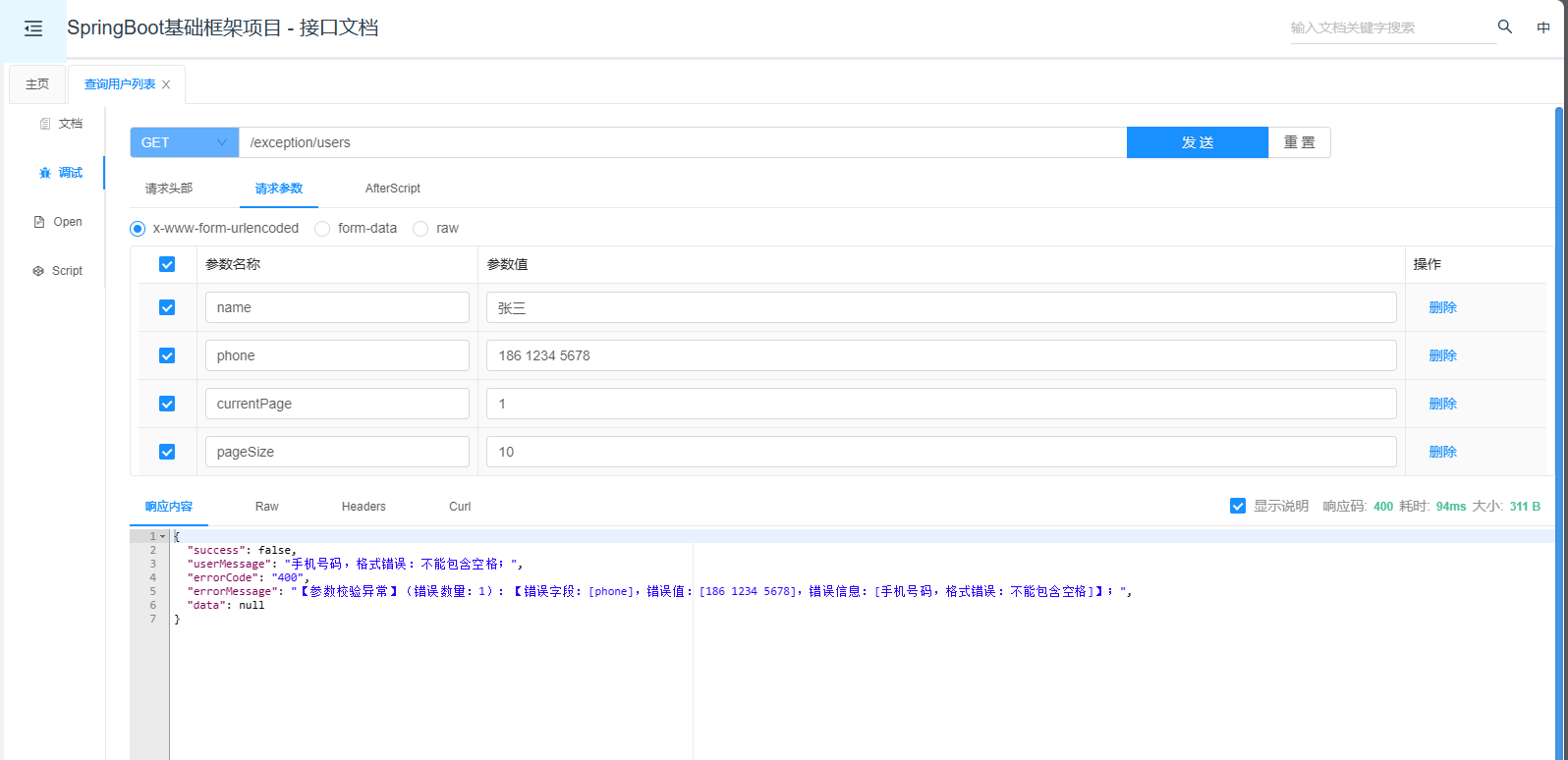The image size is (1568, 760).
Task: Open the 主页 tab
Action: (x=37, y=84)
